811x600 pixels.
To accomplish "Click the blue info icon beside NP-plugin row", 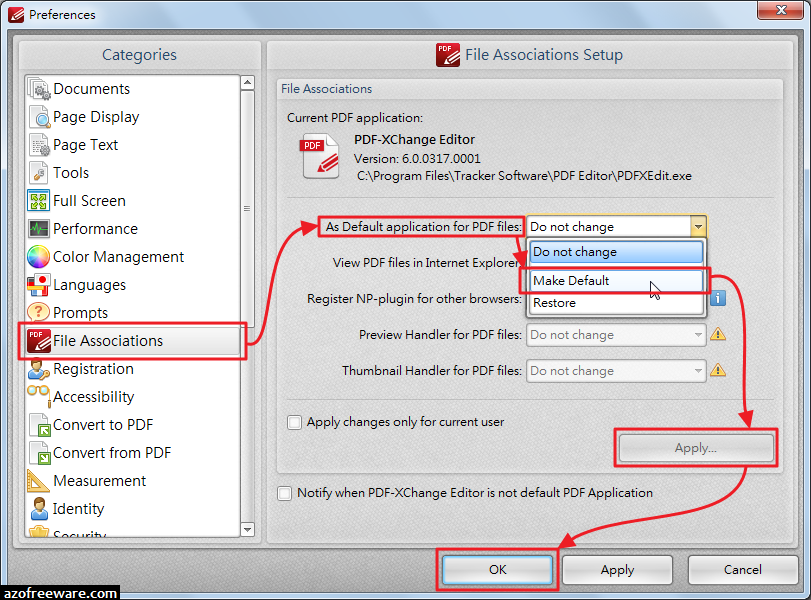I will tap(718, 298).
